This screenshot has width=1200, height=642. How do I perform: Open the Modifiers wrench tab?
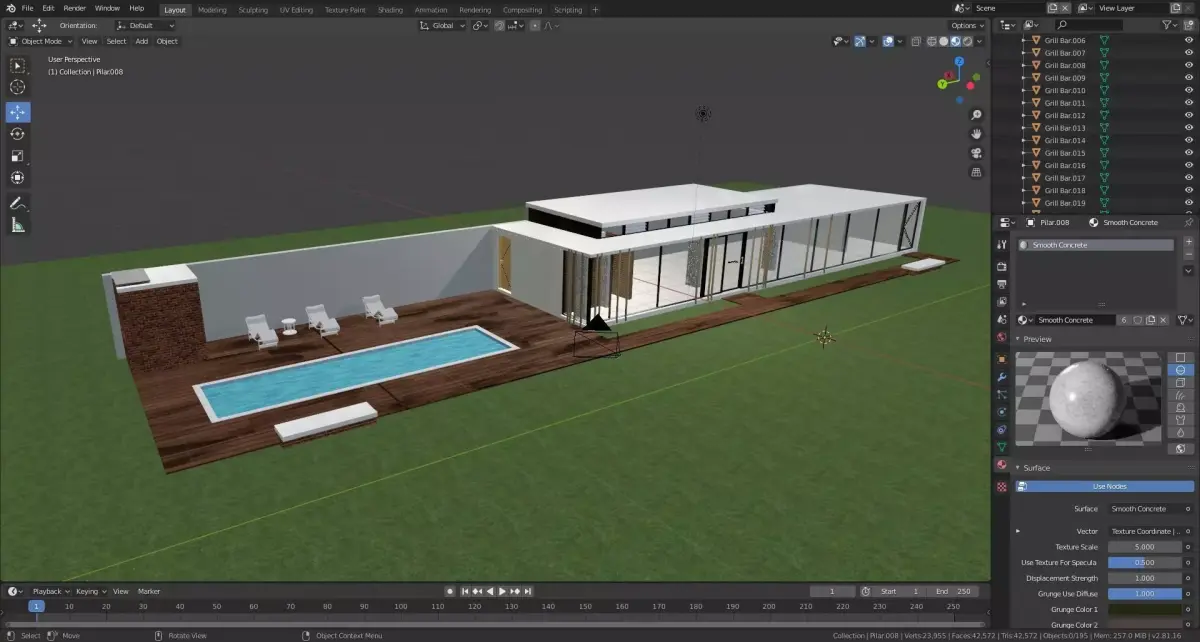(x=1001, y=376)
